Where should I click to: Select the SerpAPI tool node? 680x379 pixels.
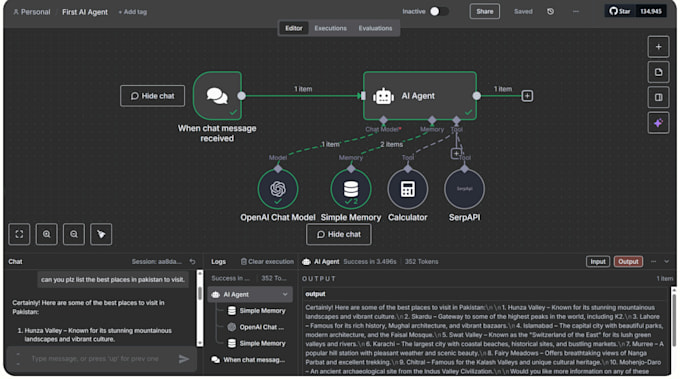coord(464,189)
